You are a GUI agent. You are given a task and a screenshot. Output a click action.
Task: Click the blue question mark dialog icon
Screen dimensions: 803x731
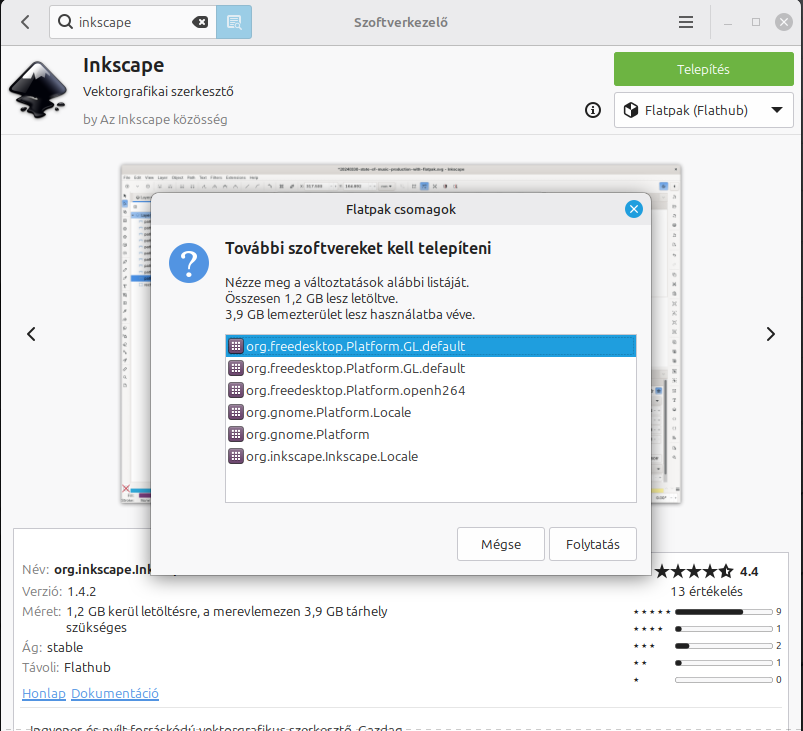pos(189,263)
